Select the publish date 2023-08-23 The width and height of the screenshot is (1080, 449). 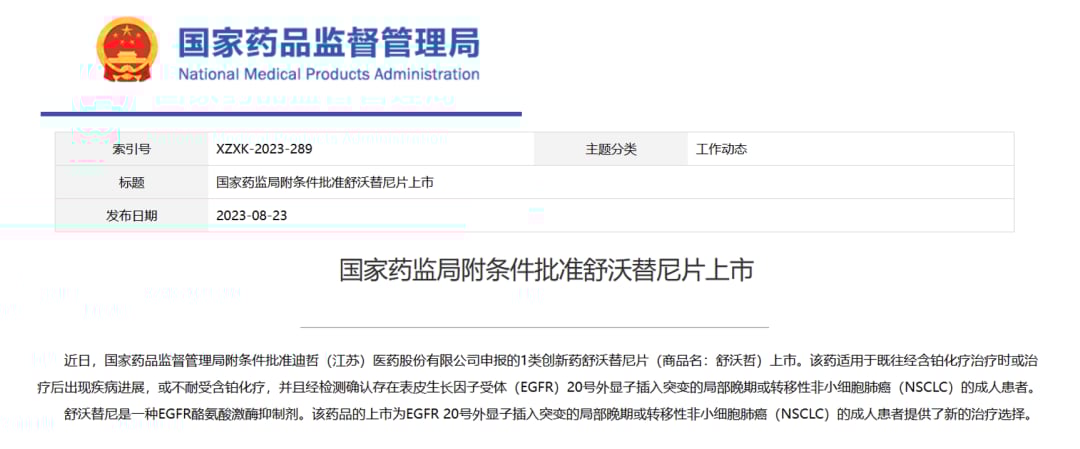[251, 216]
